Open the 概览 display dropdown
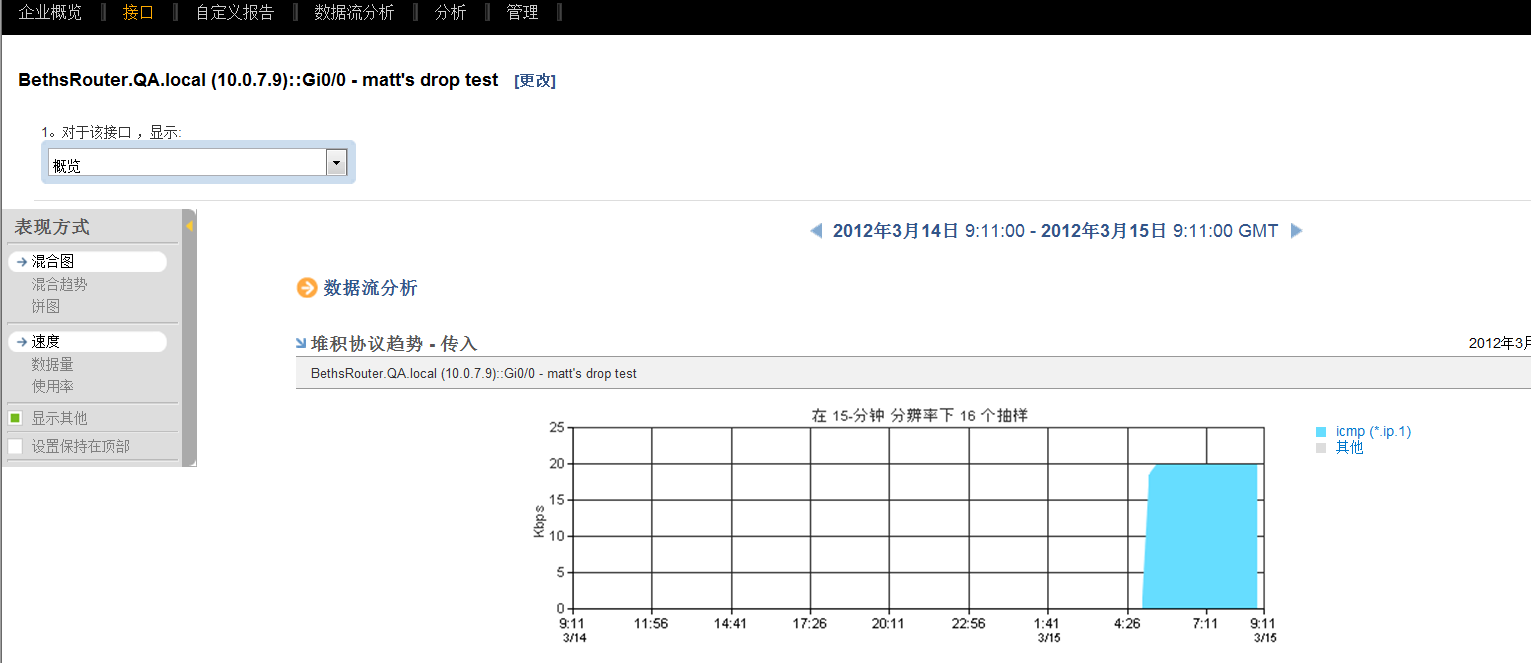This screenshot has height=663, width=1531. 197,163
